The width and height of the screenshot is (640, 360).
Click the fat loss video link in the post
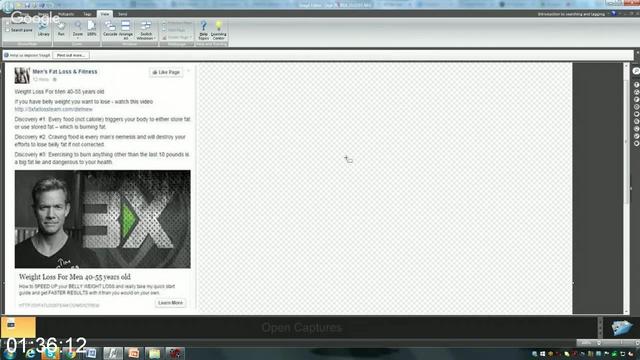pos(53,109)
